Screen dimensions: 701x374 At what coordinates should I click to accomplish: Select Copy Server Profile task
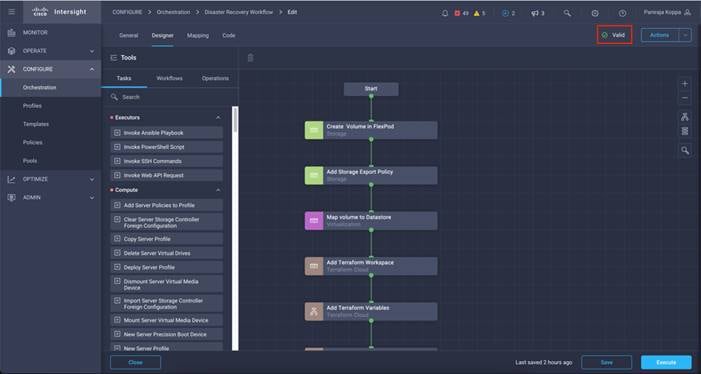pos(166,239)
